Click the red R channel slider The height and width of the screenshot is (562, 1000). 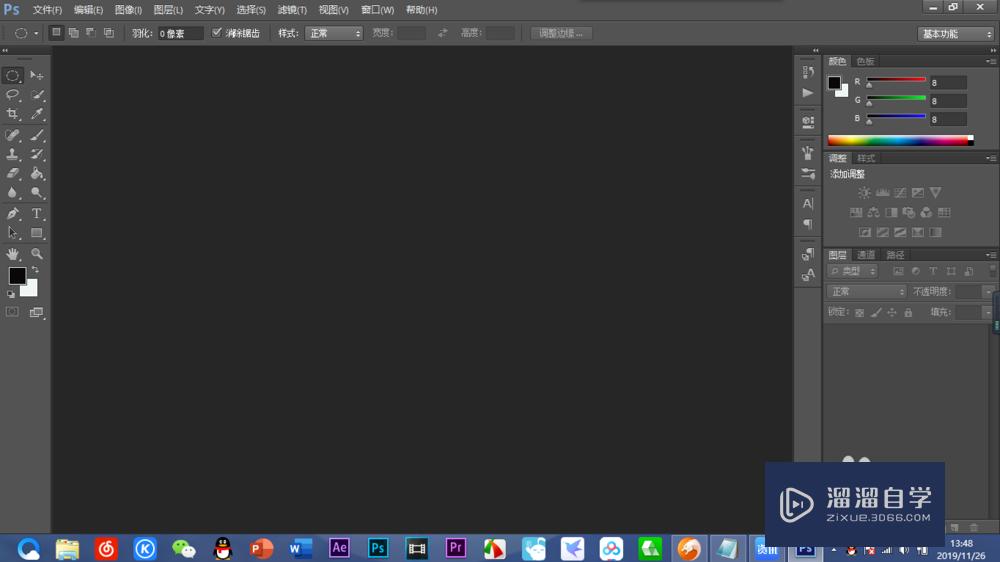point(896,80)
